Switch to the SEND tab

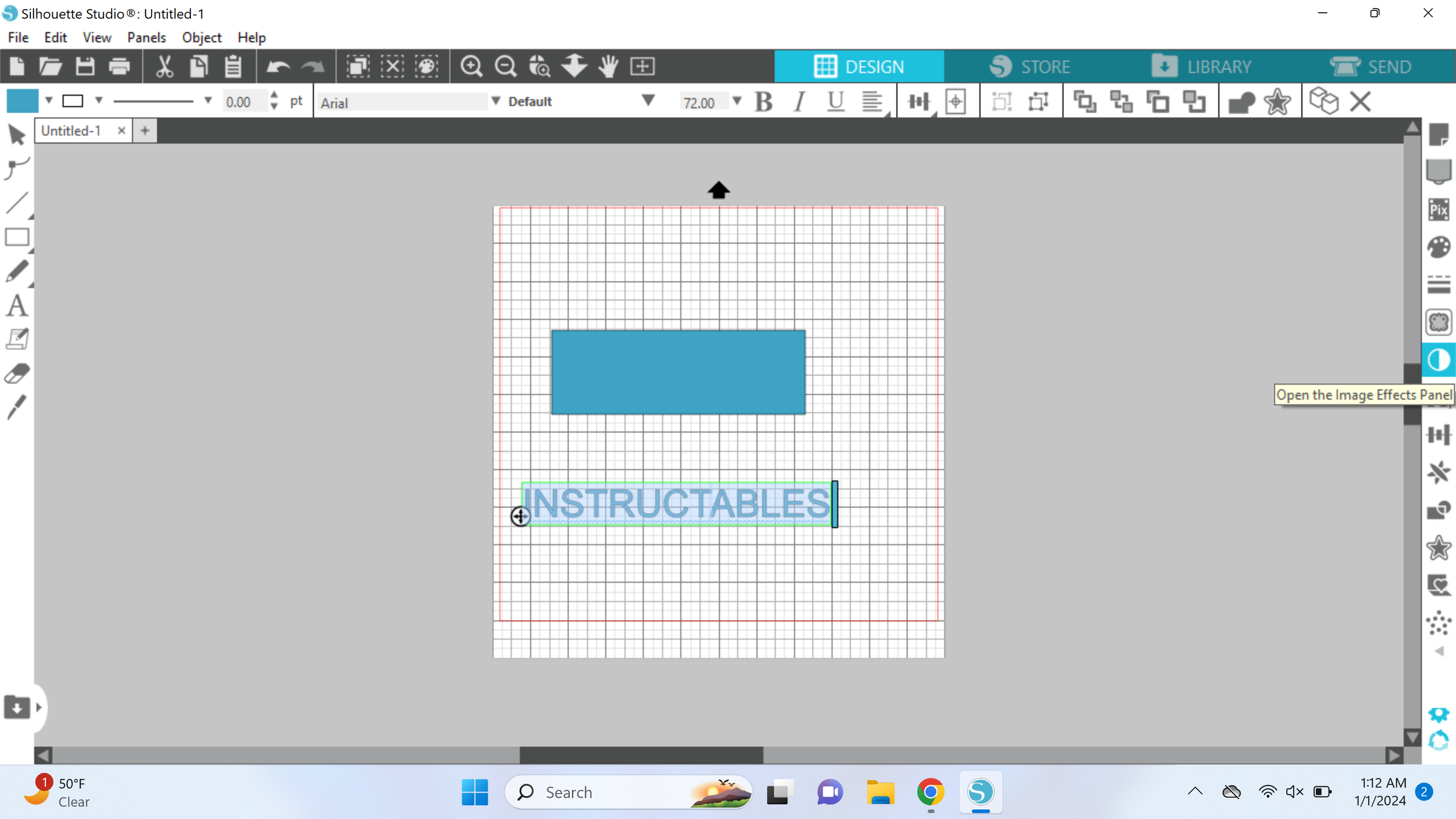point(1370,66)
